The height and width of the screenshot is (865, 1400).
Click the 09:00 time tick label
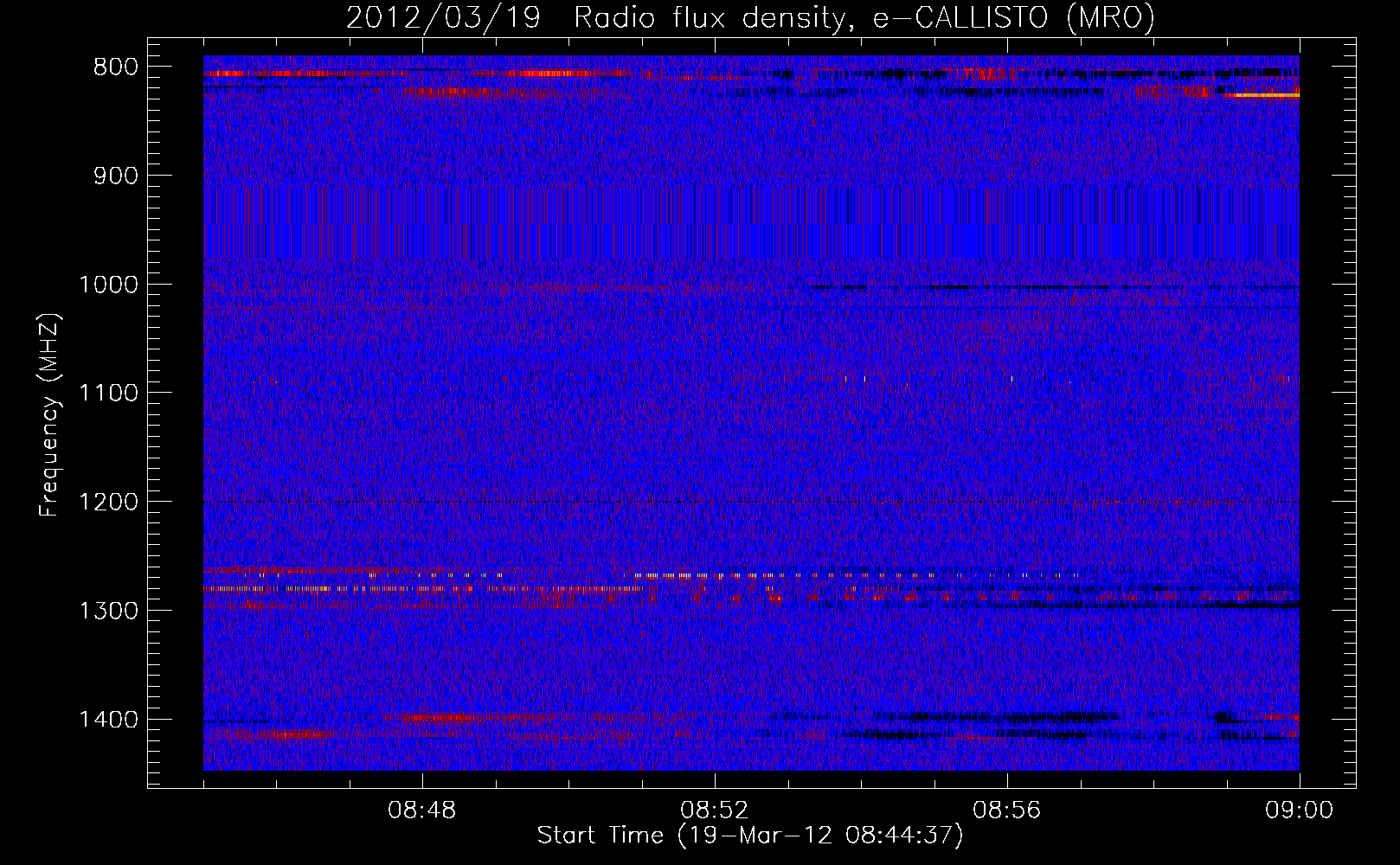coord(1300,811)
